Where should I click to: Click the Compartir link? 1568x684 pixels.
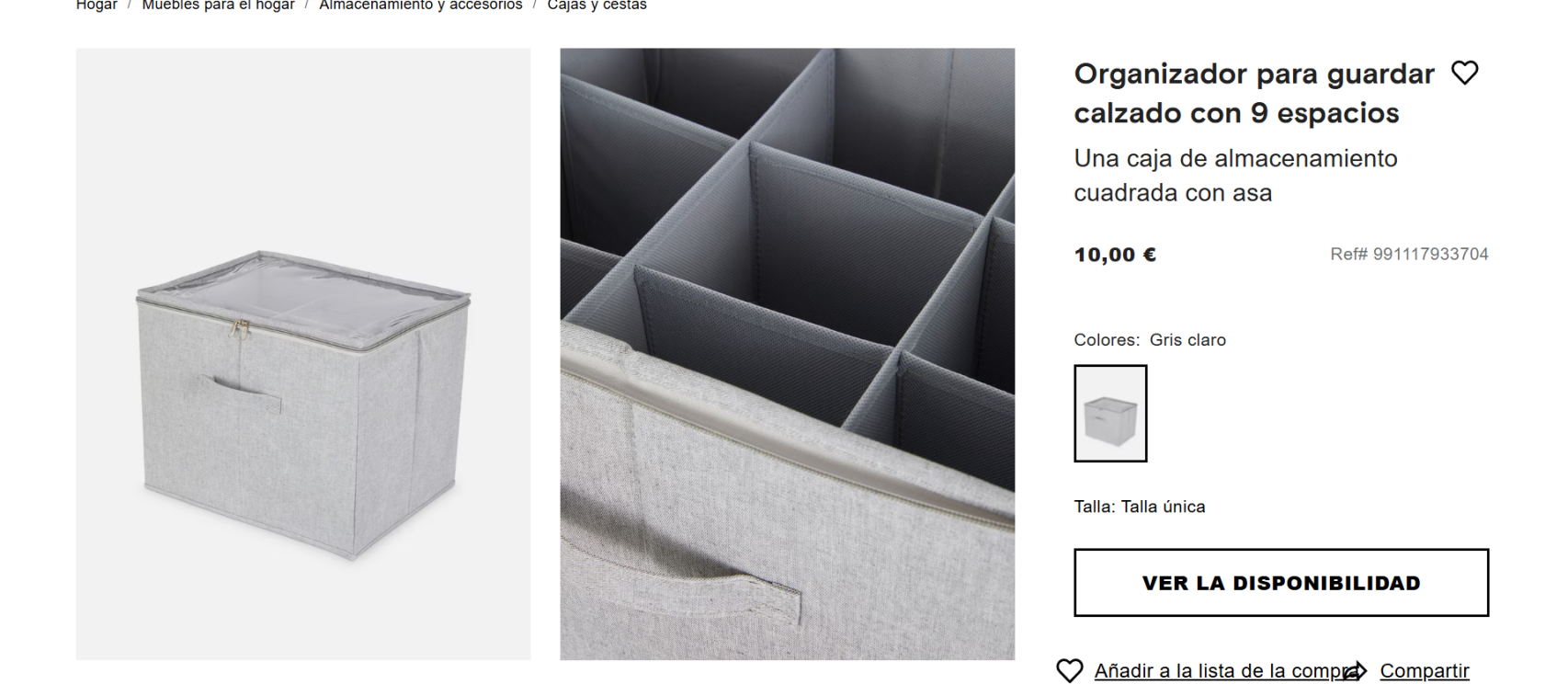coord(1423,670)
